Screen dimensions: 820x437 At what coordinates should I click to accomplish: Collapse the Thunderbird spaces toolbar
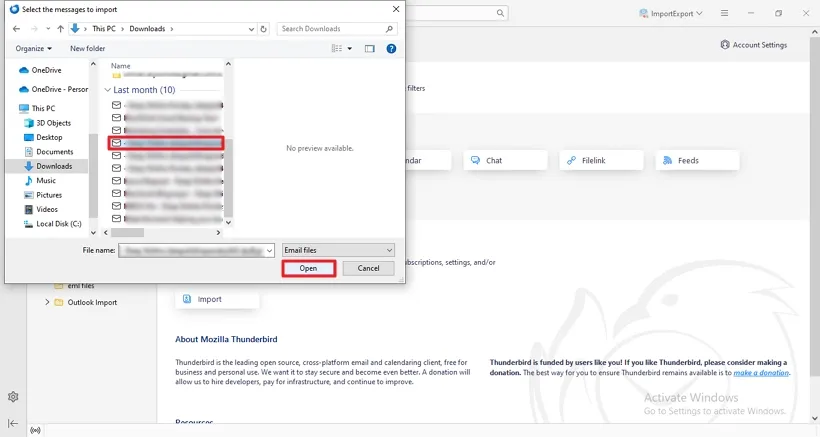tap(13, 423)
